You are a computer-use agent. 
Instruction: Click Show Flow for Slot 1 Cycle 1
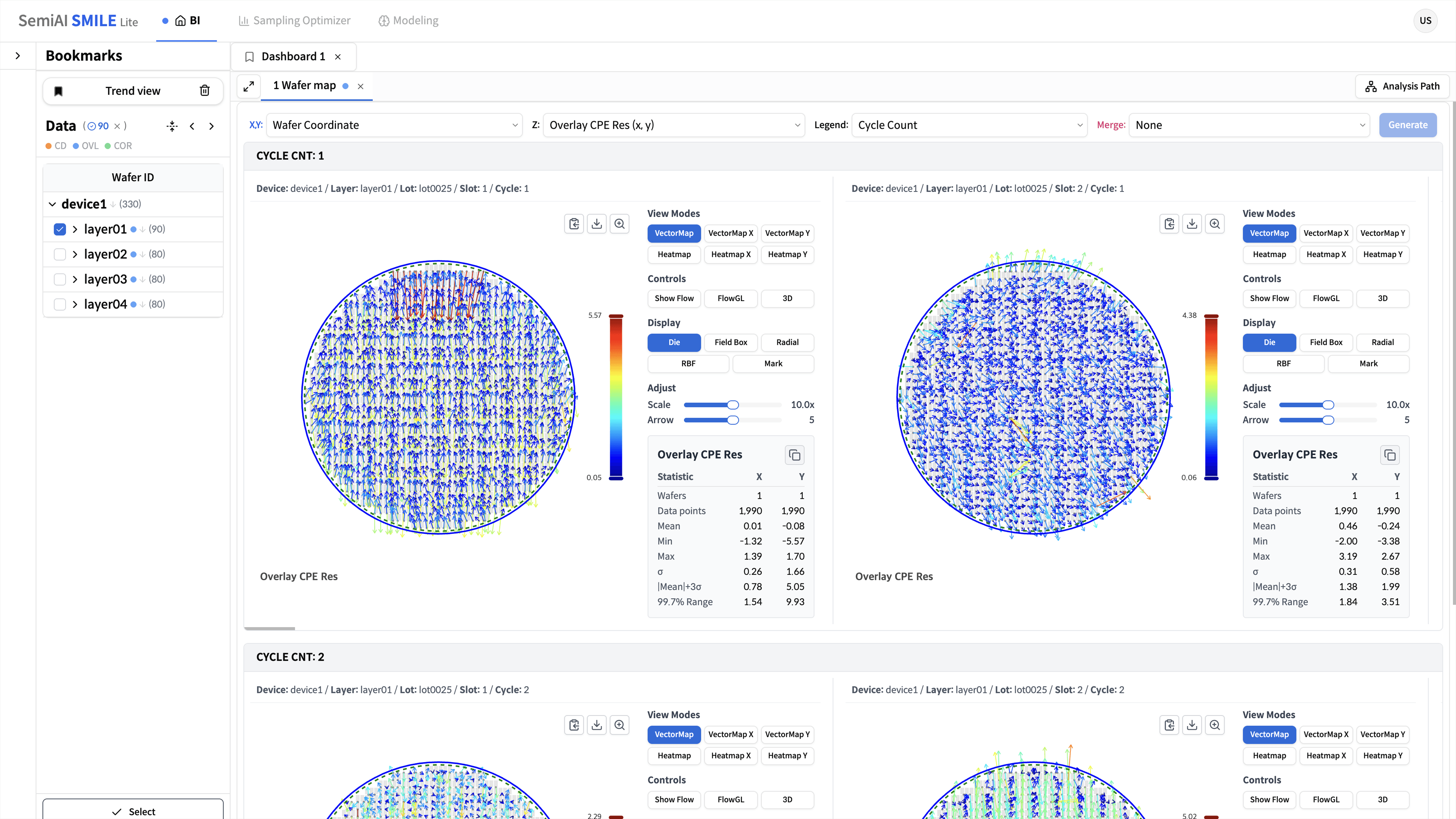674,298
